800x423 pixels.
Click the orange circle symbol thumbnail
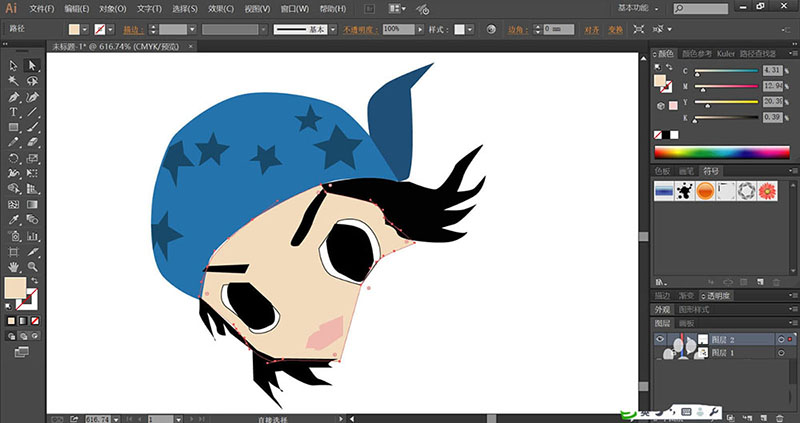coord(703,191)
